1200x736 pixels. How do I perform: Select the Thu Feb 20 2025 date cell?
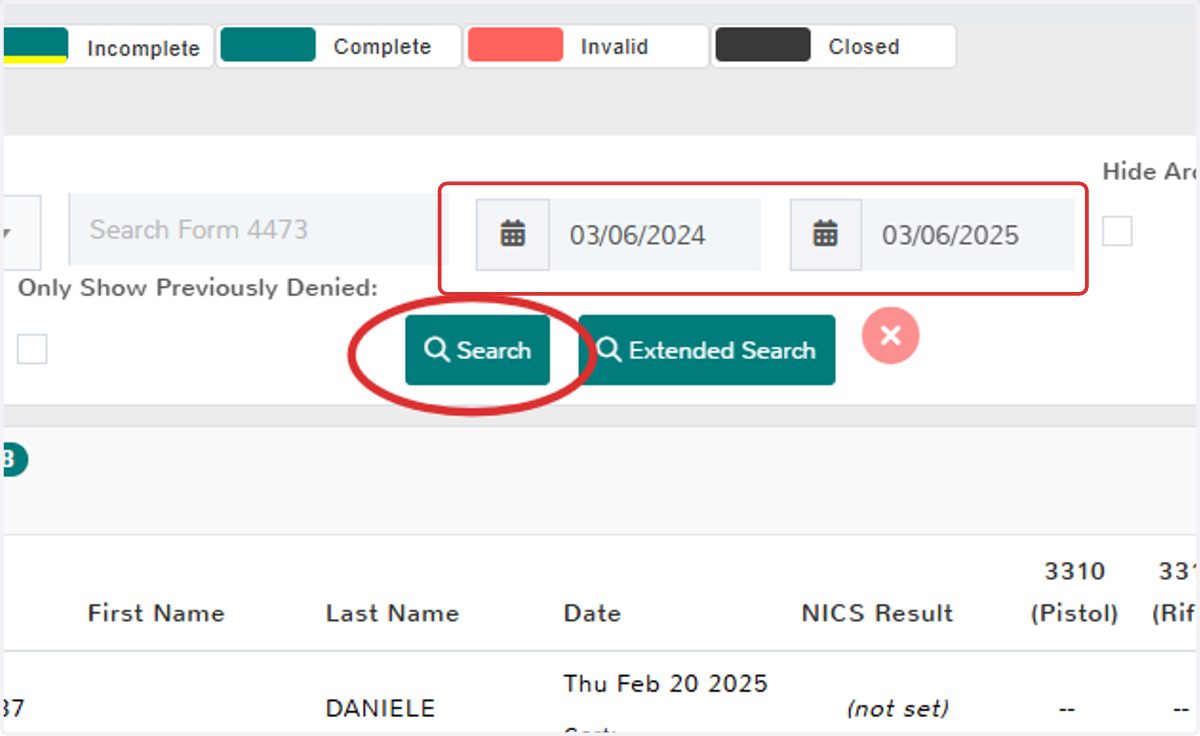point(666,684)
